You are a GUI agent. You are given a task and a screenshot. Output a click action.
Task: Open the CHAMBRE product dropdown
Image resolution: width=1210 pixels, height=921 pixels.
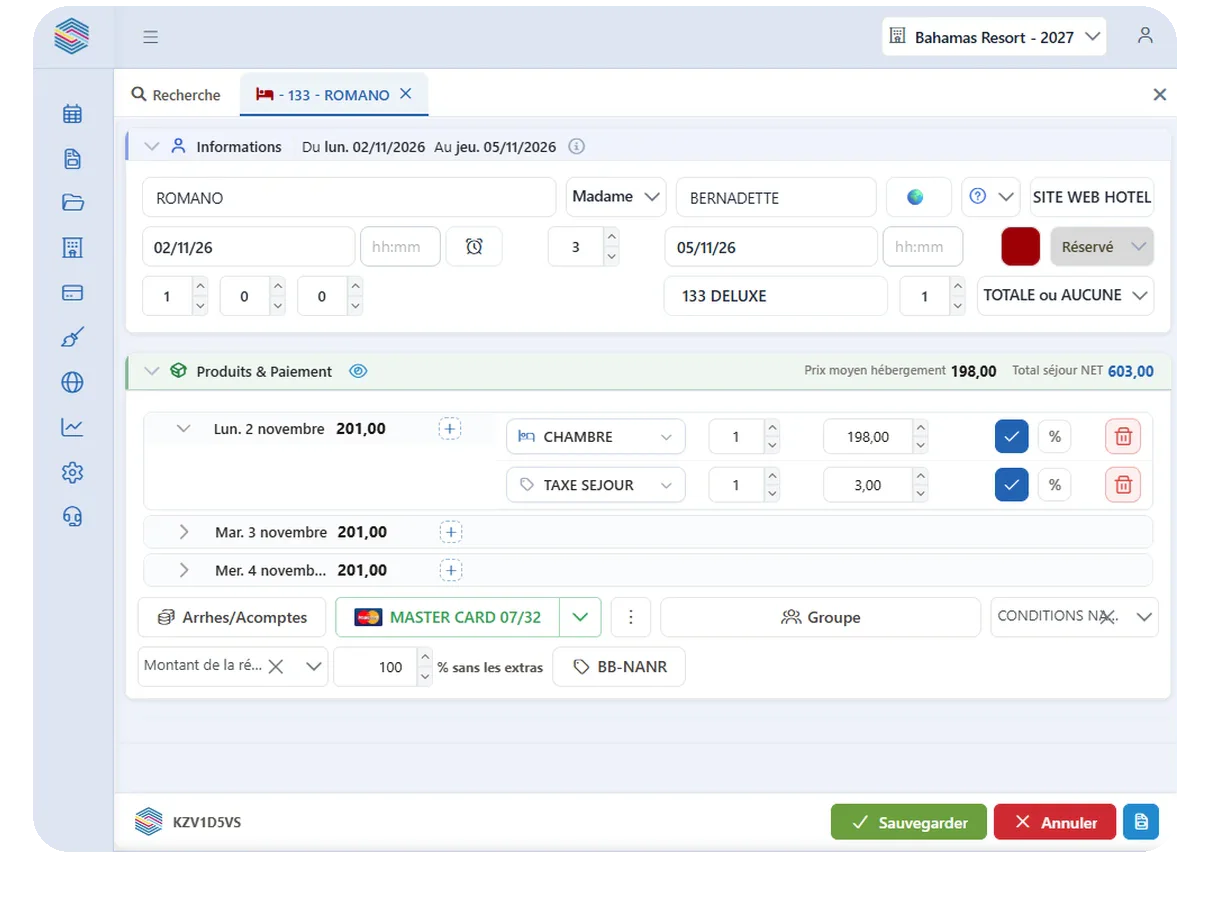click(596, 436)
